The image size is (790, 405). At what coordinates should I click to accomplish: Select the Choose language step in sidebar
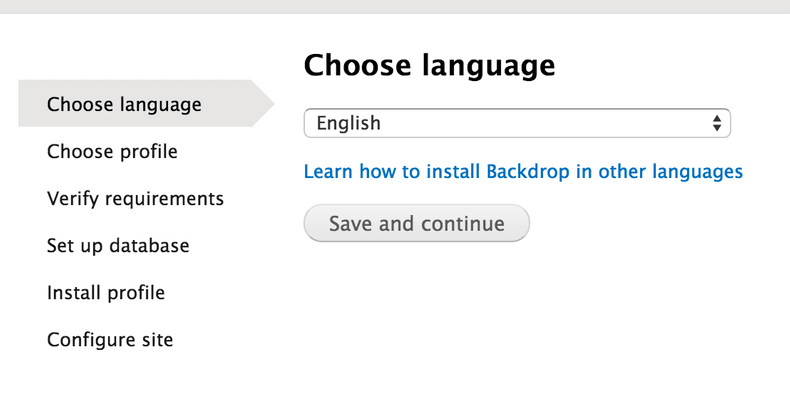click(x=124, y=104)
